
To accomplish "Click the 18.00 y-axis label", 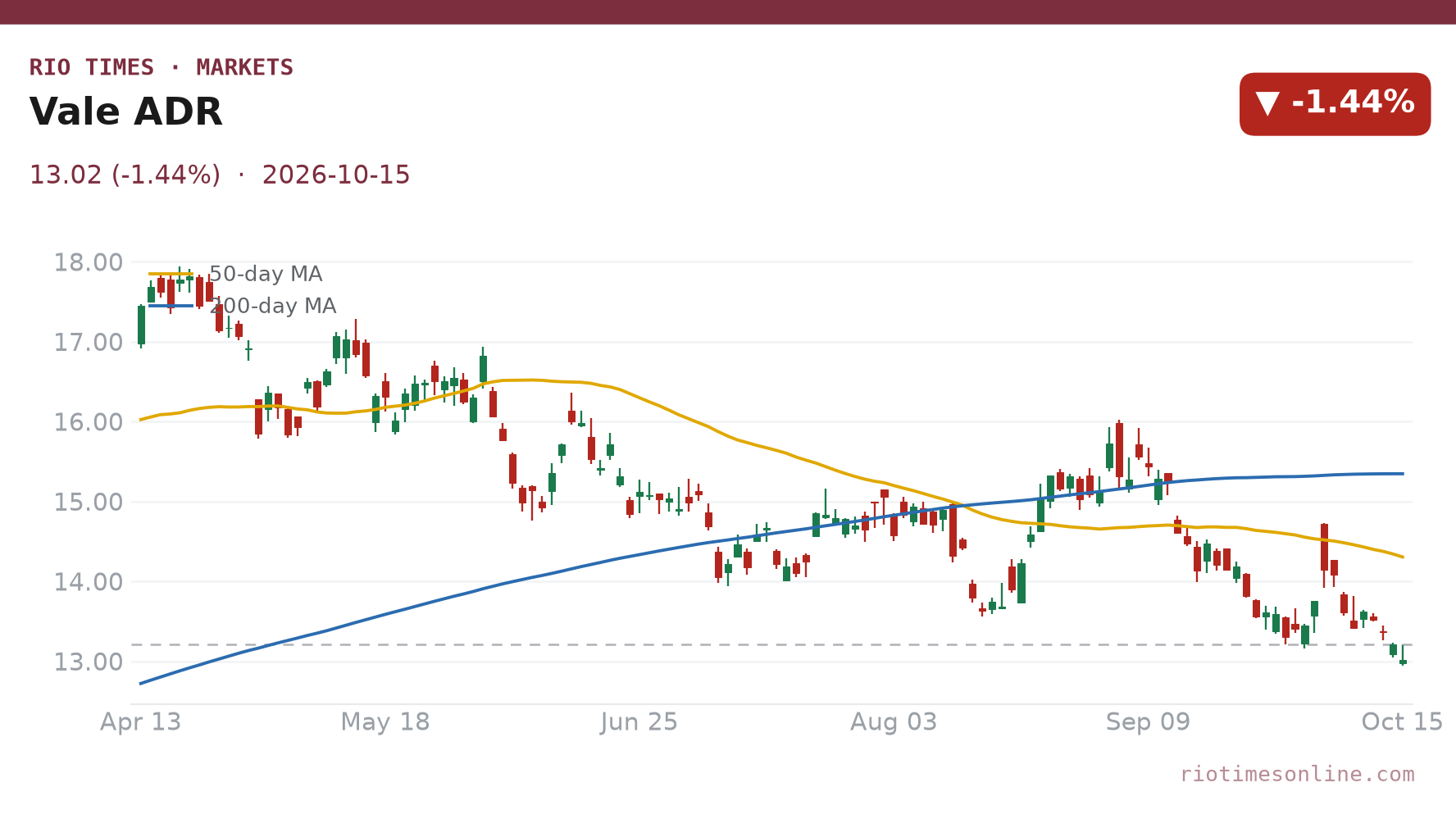I will pos(89,262).
